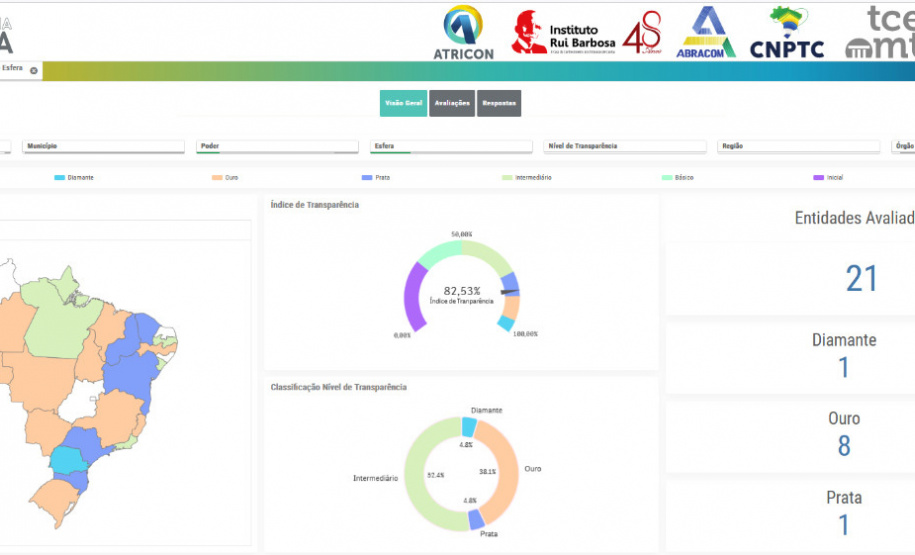Remove the Esfera filter chip

pyautogui.click(x=33, y=70)
